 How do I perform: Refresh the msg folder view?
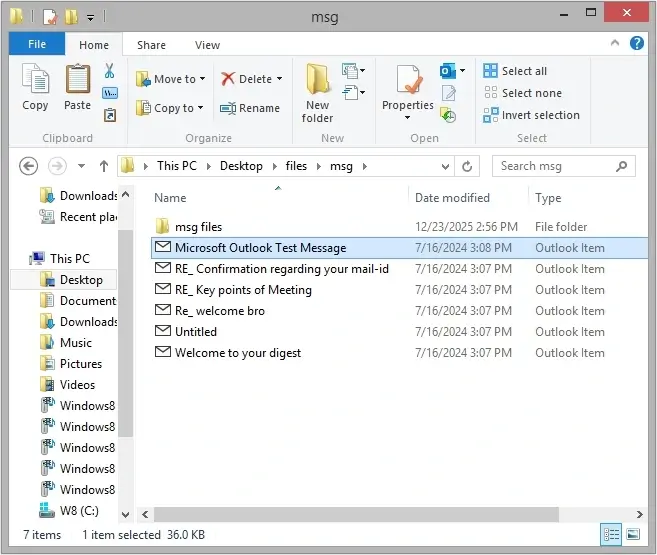pyautogui.click(x=467, y=167)
